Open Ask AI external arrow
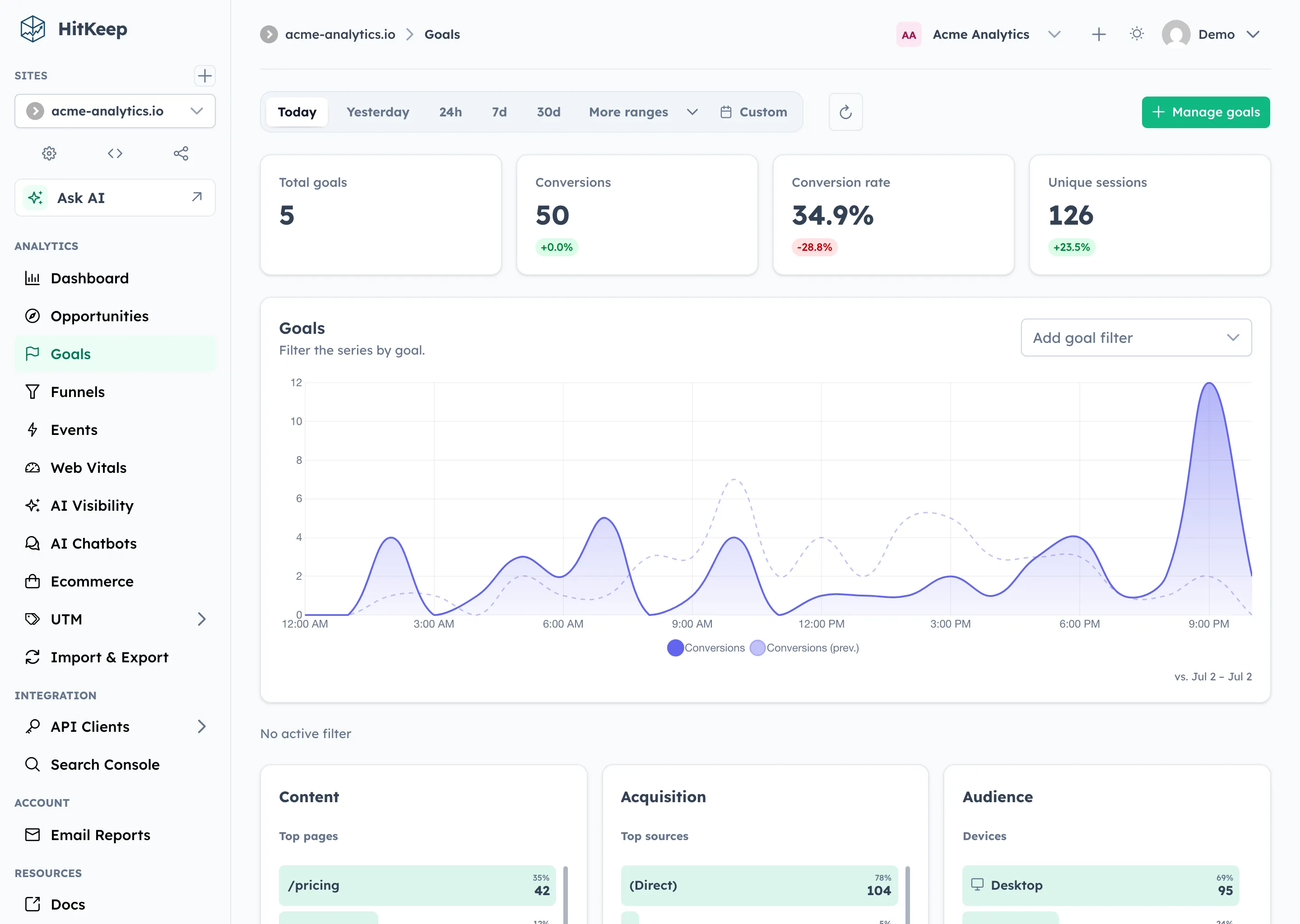 (197, 197)
